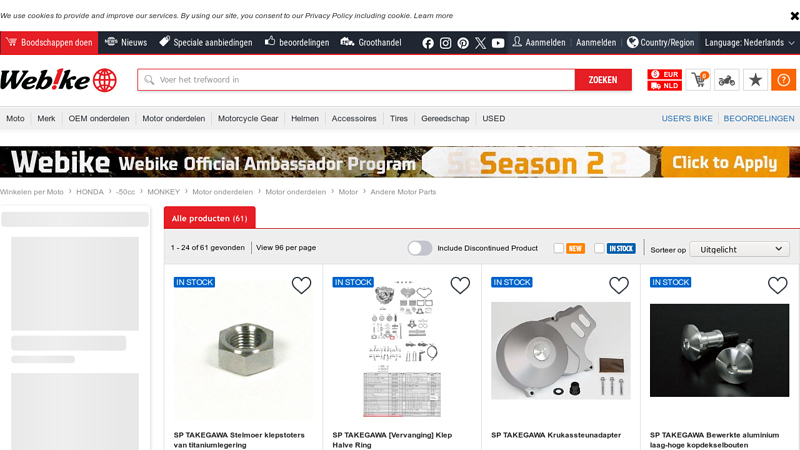The height and width of the screenshot is (450, 800).
Task: Open the shopping cart icon
Action: point(698,80)
